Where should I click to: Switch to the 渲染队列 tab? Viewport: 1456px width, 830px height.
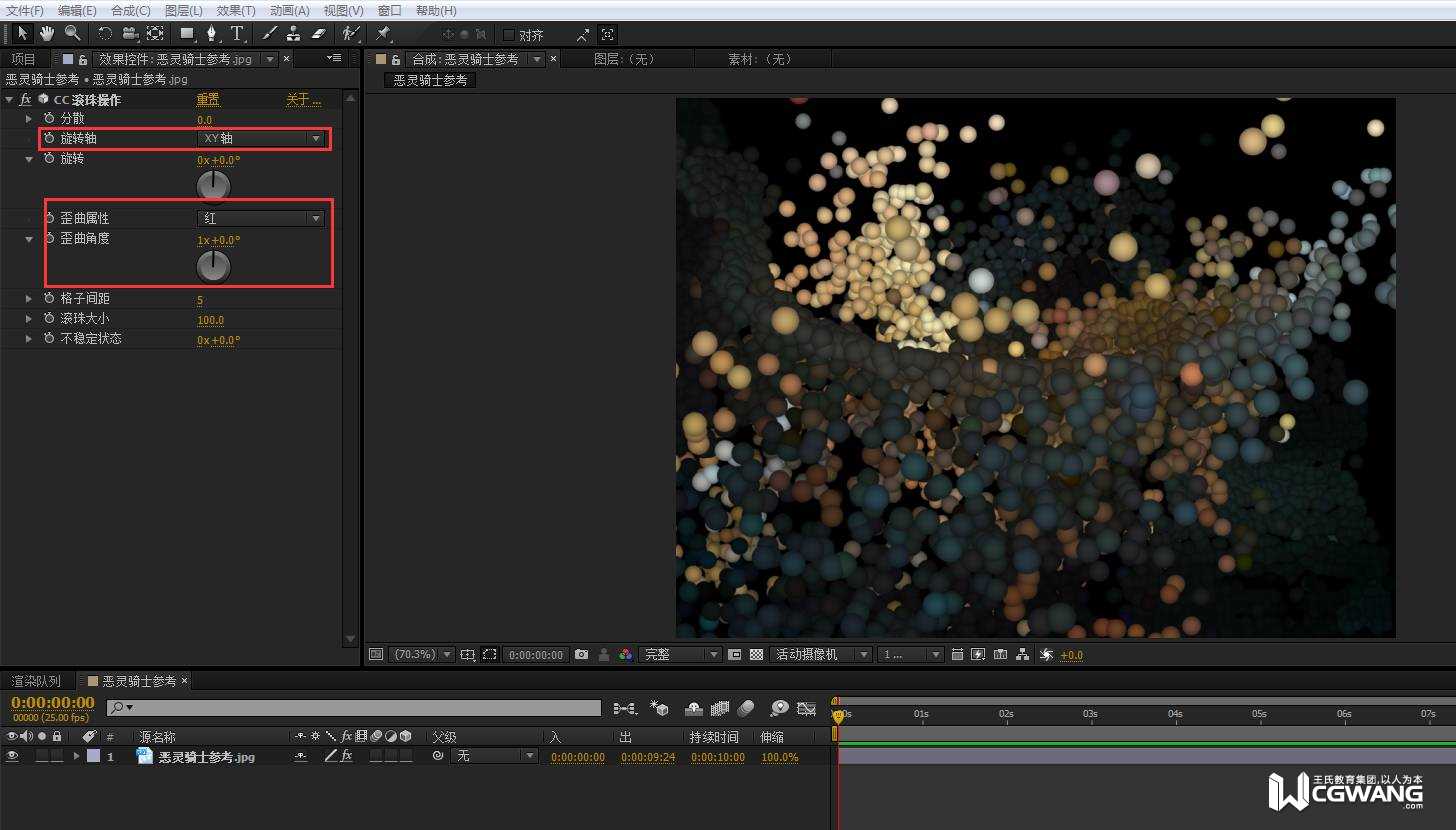[x=36, y=681]
